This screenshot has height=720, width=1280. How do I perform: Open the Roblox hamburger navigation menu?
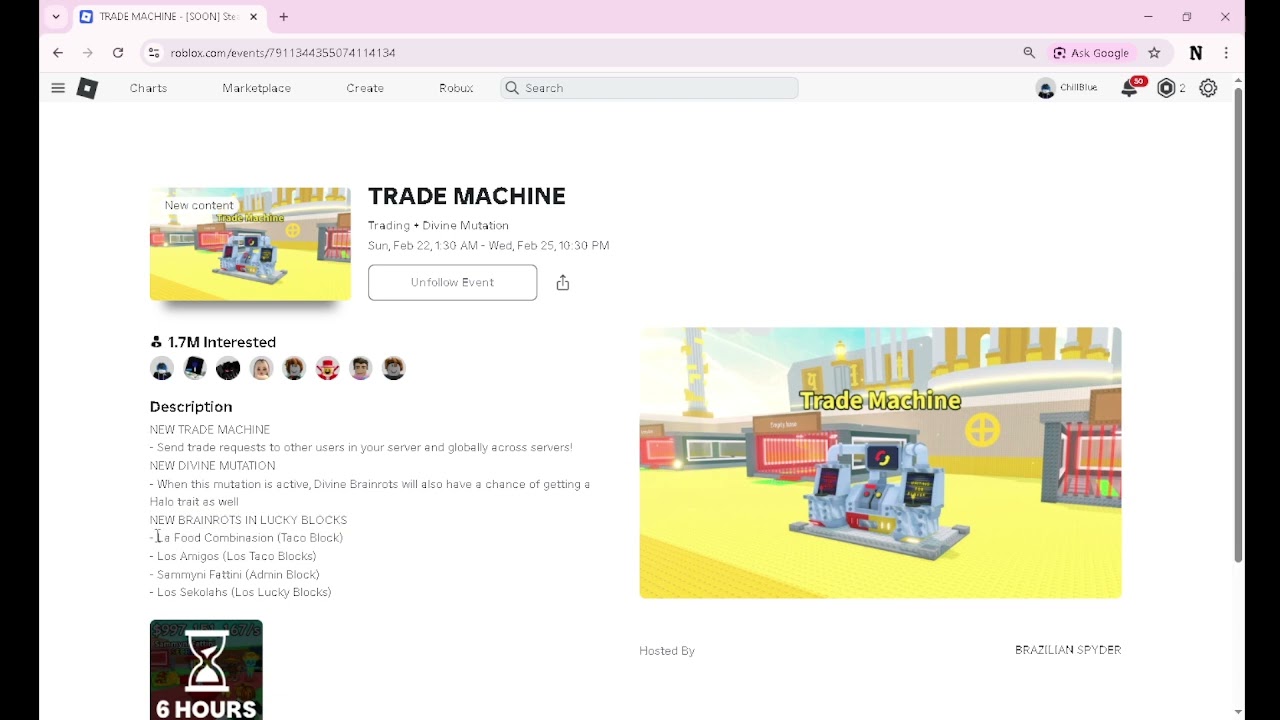tap(58, 88)
